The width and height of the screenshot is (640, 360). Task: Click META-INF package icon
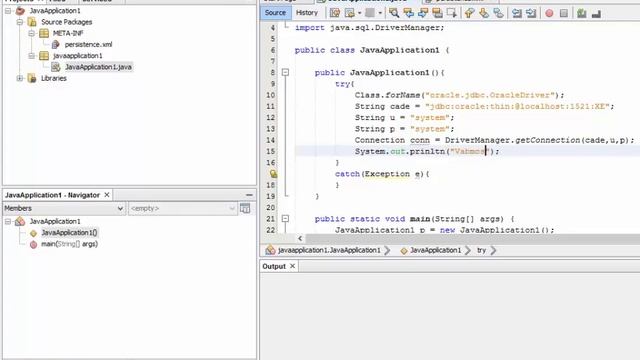pyautogui.click(x=44, y=33)
